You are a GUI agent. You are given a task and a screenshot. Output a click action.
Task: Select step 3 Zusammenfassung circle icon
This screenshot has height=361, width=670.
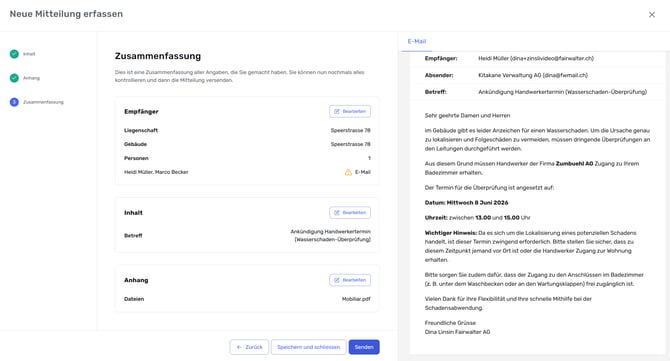pyautogui.click(x=14, y=102)
